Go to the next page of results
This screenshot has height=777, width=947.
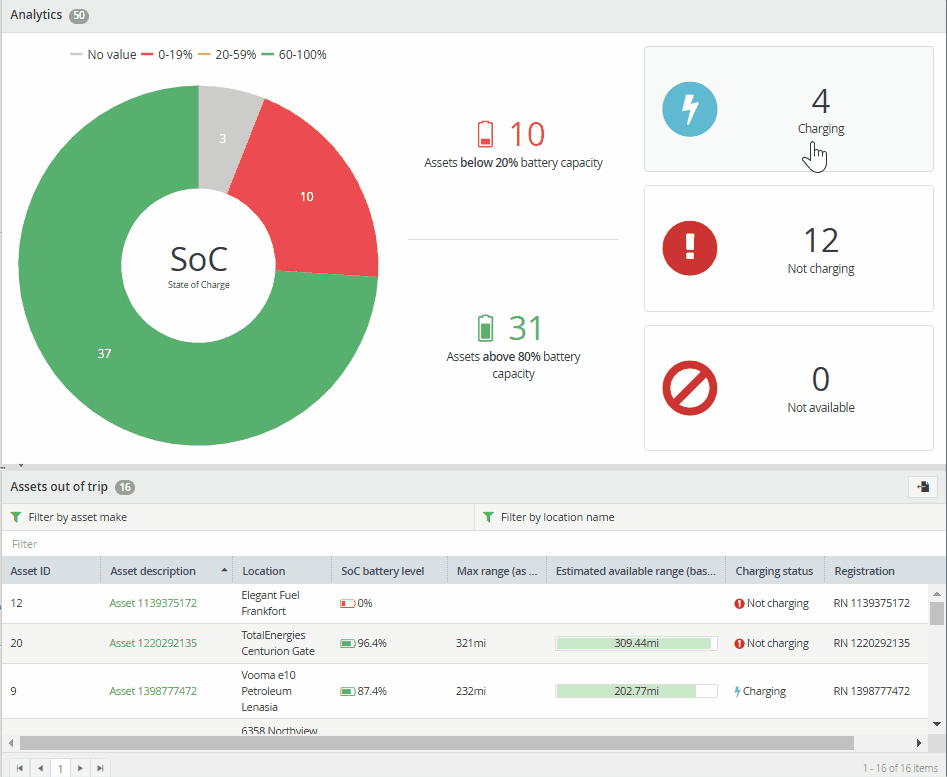coord(80,768)
